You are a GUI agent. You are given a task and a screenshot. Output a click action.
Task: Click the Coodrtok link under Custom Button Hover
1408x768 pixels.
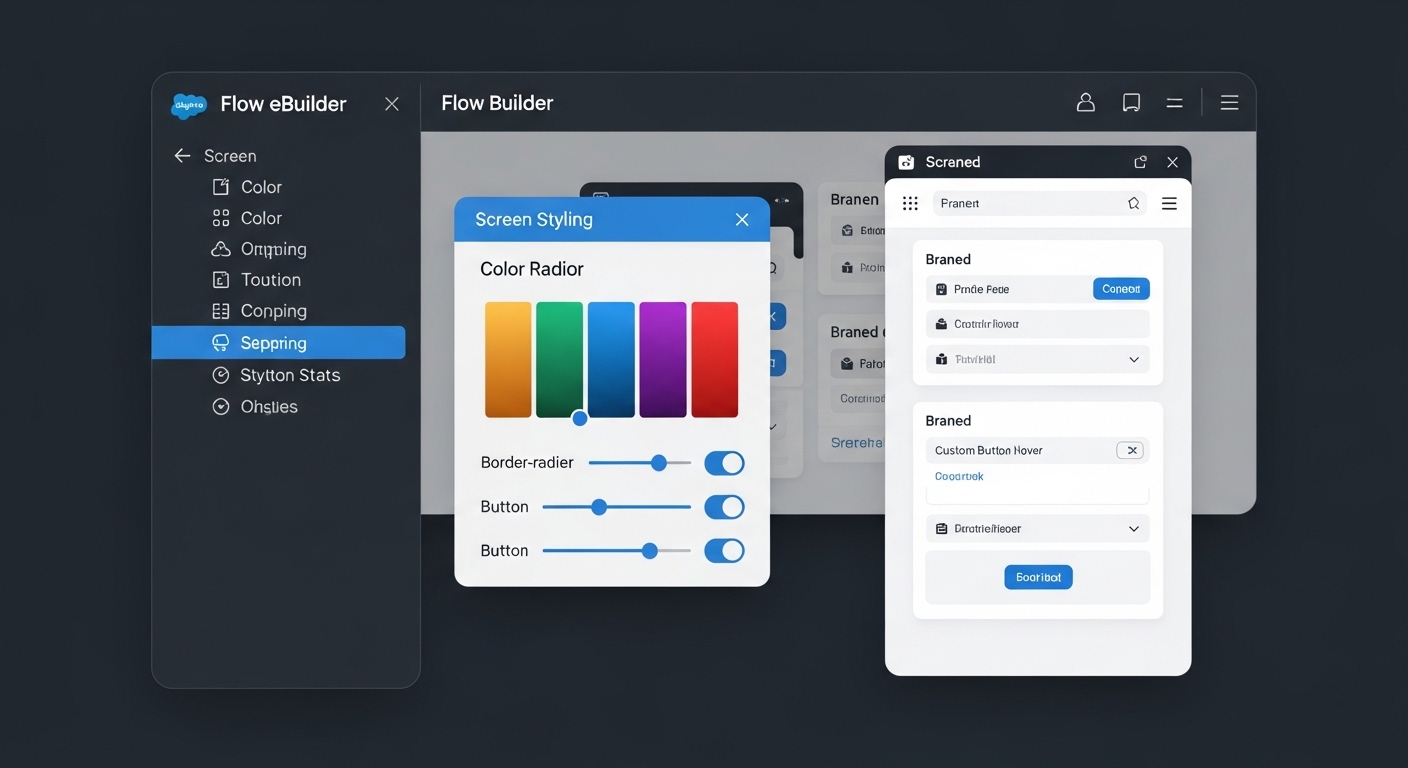958,476
